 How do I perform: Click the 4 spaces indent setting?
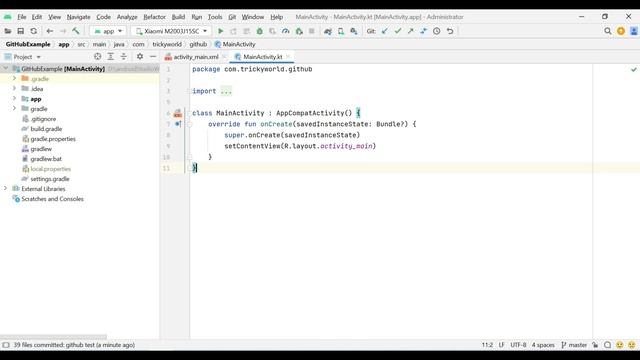543,345
